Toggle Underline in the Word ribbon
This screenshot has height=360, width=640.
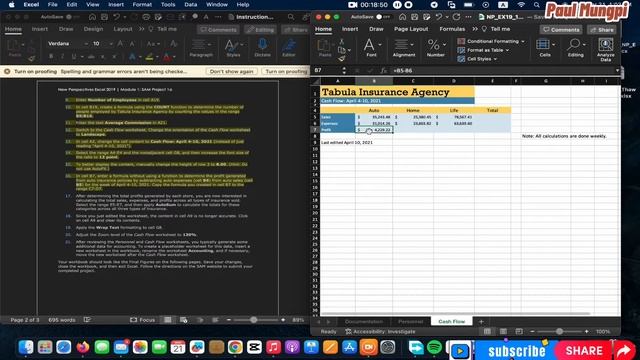coord(74,56)
